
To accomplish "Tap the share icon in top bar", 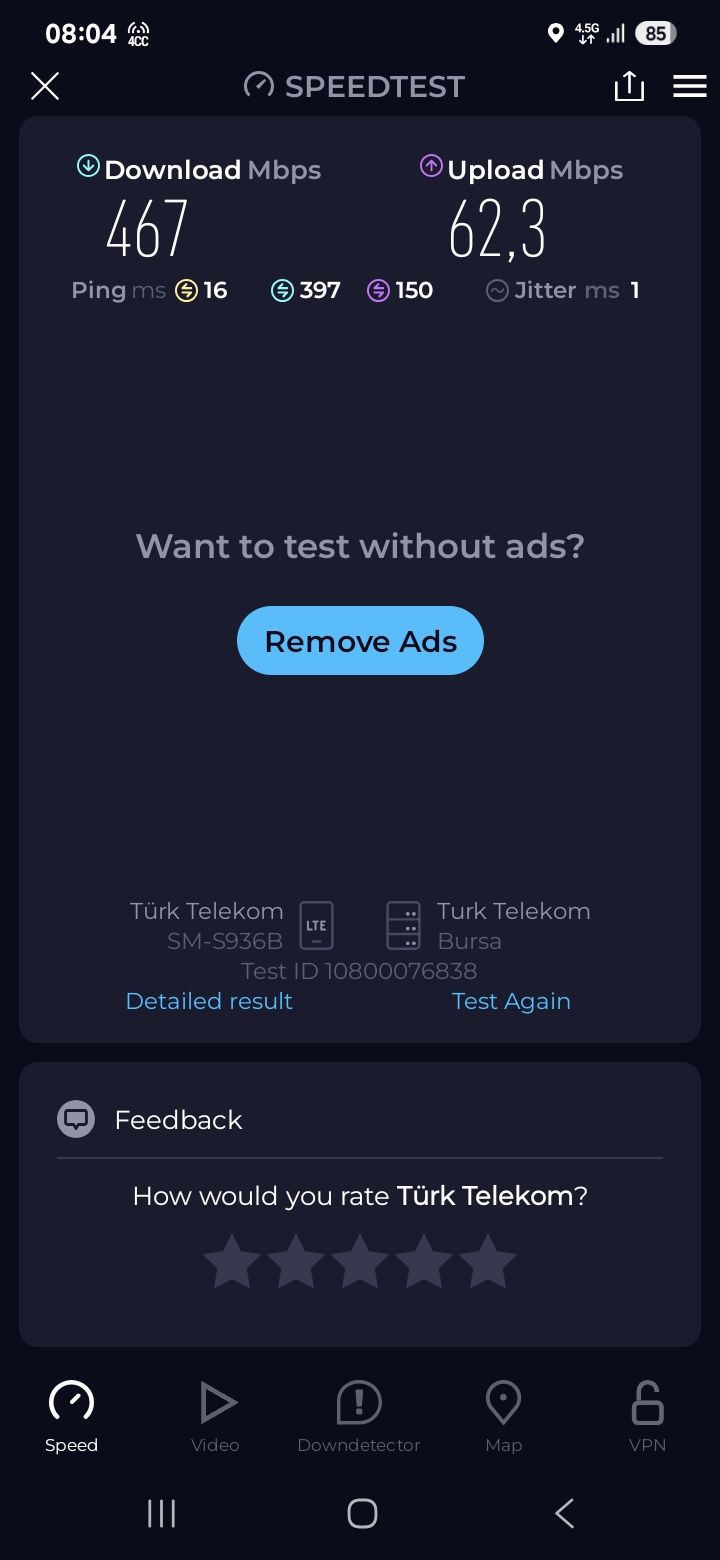I will pos(629,86).
